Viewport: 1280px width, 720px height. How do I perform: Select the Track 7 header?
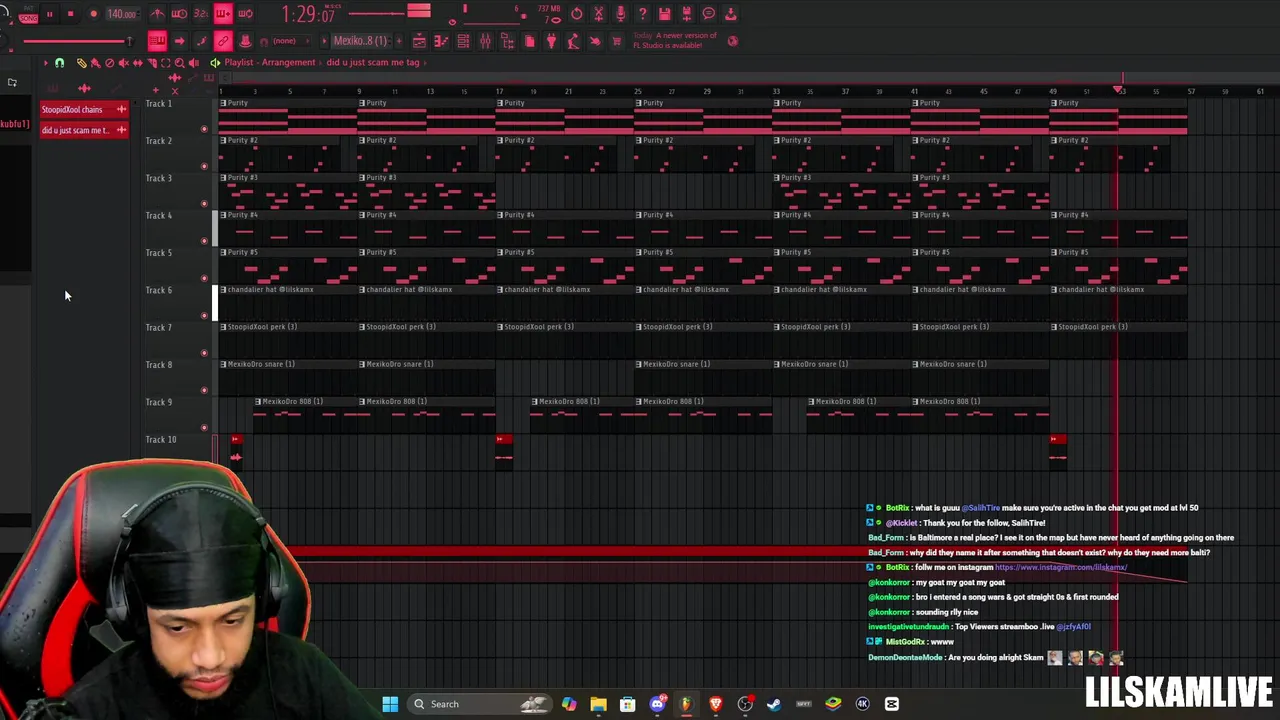pyautogui.click(x=176, y=342)
